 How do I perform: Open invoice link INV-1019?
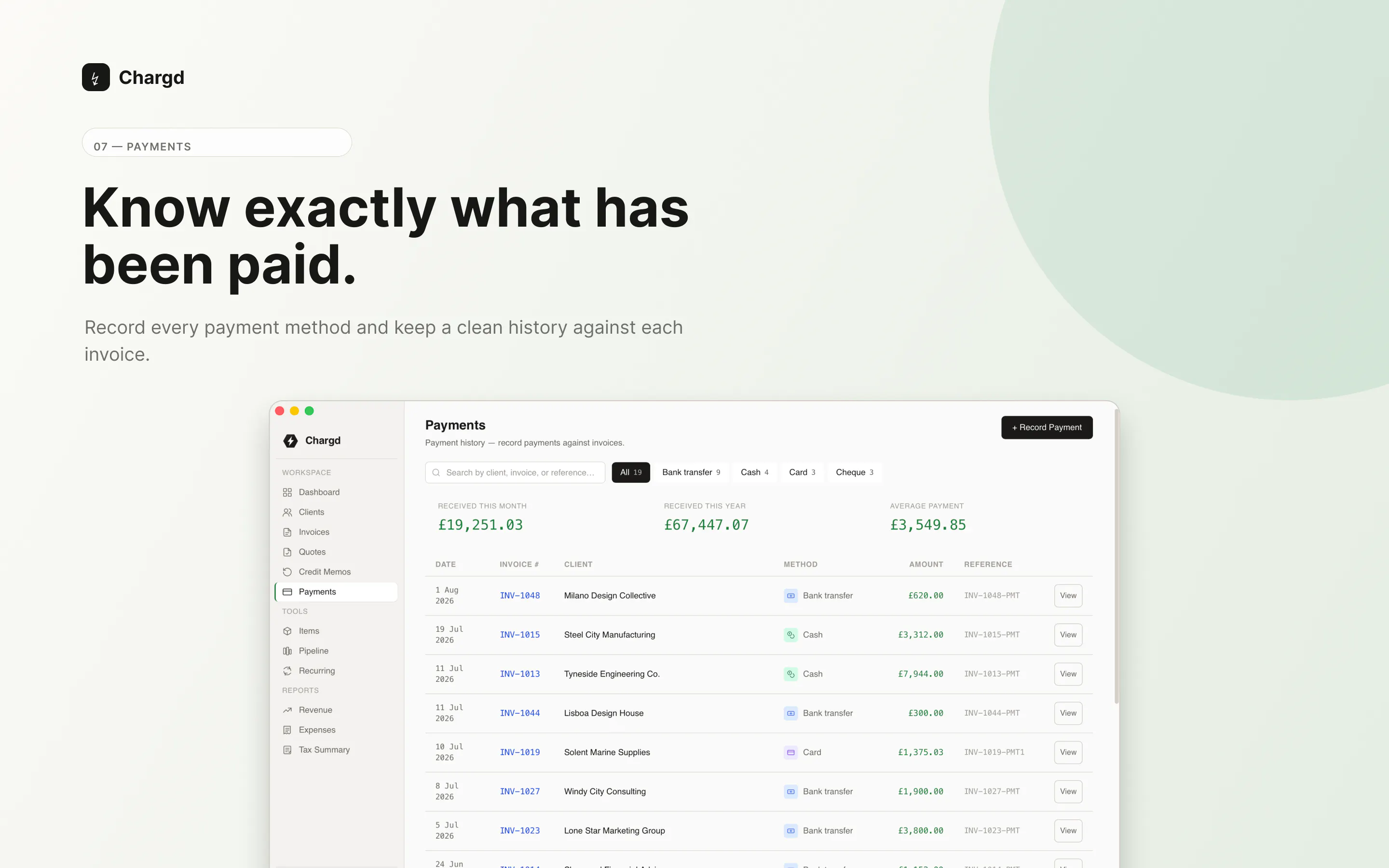click(x=520, y=753)
